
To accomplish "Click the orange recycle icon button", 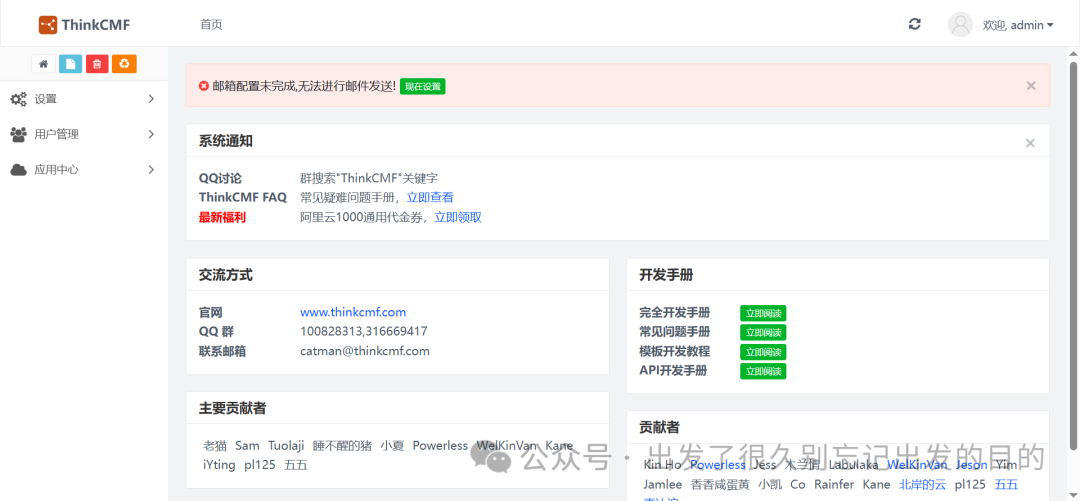I will click(124, 64).
